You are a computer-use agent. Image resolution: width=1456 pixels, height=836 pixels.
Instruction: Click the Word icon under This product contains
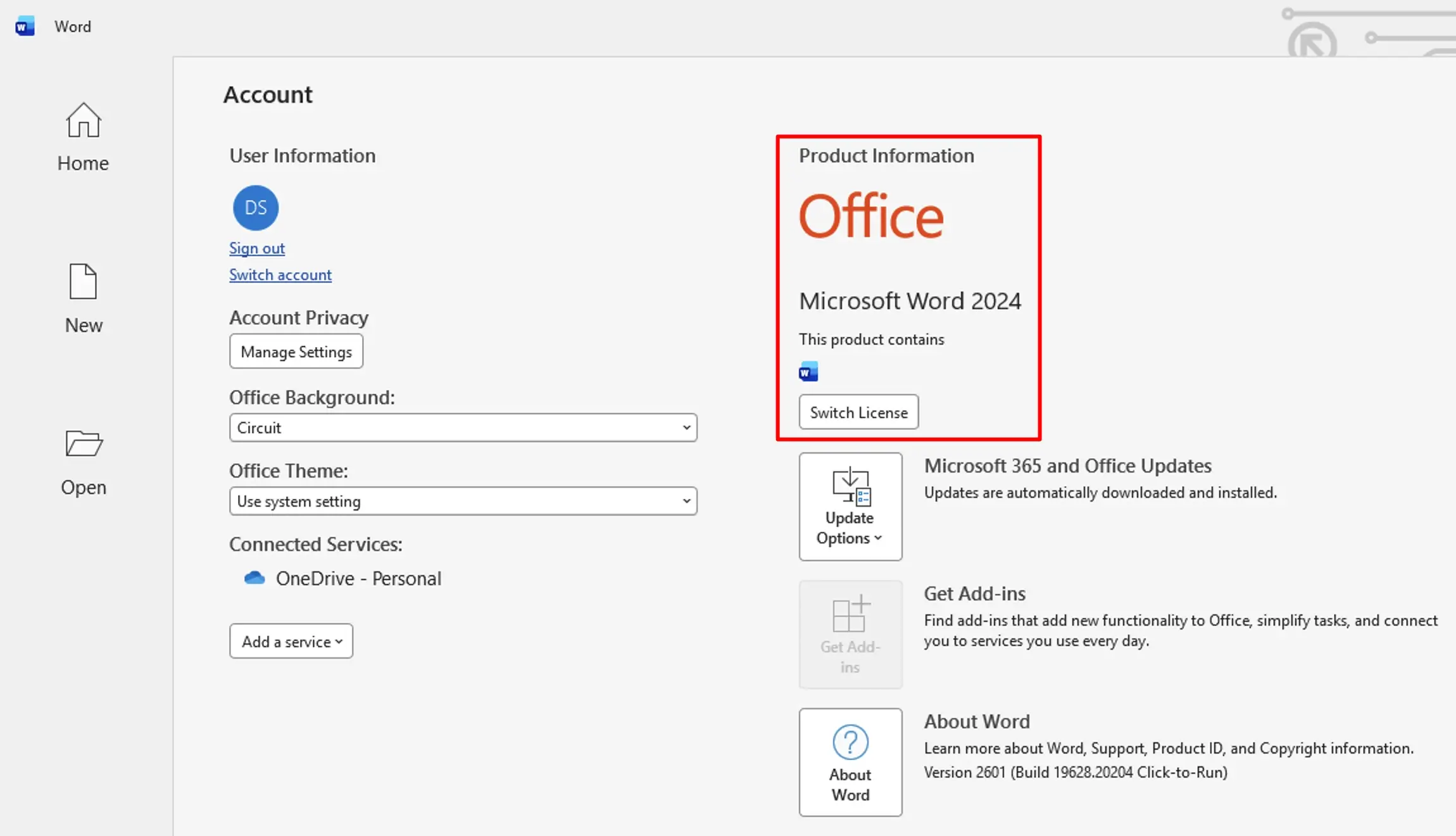(808, 372)
